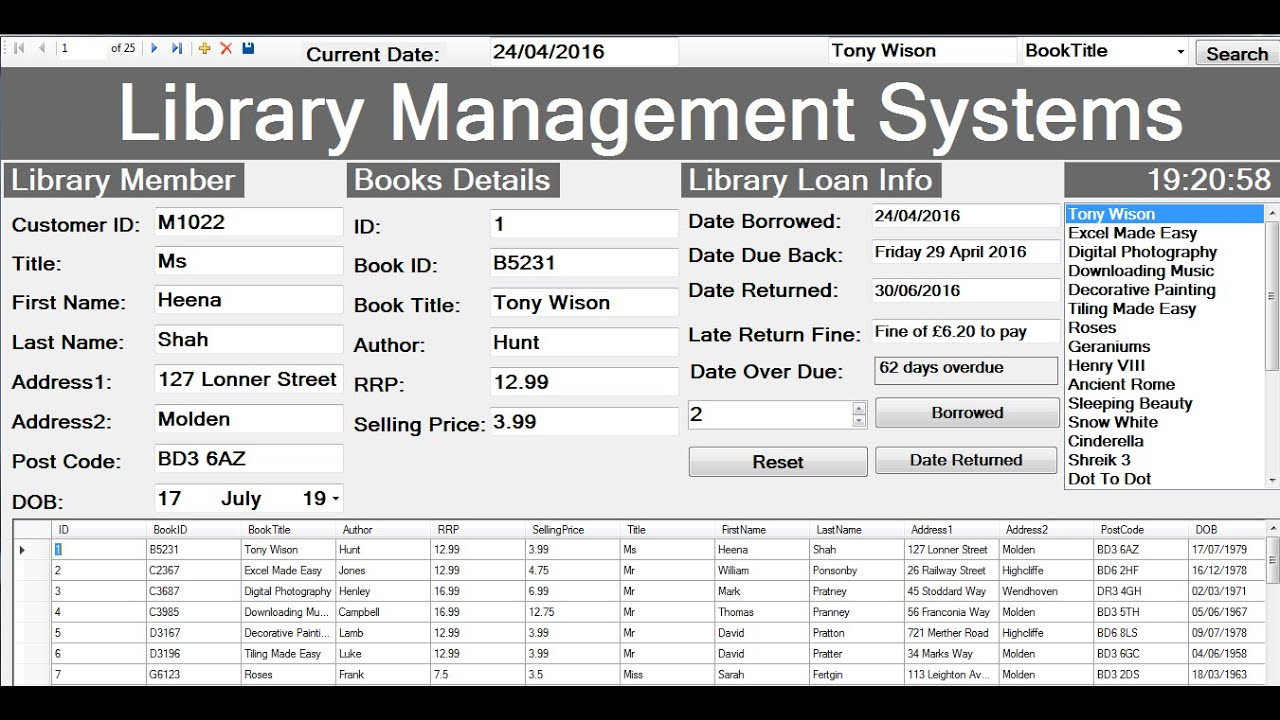Select Henry VIII in book list
This screenshot has width=1280, height=720.
[1165, 365]
